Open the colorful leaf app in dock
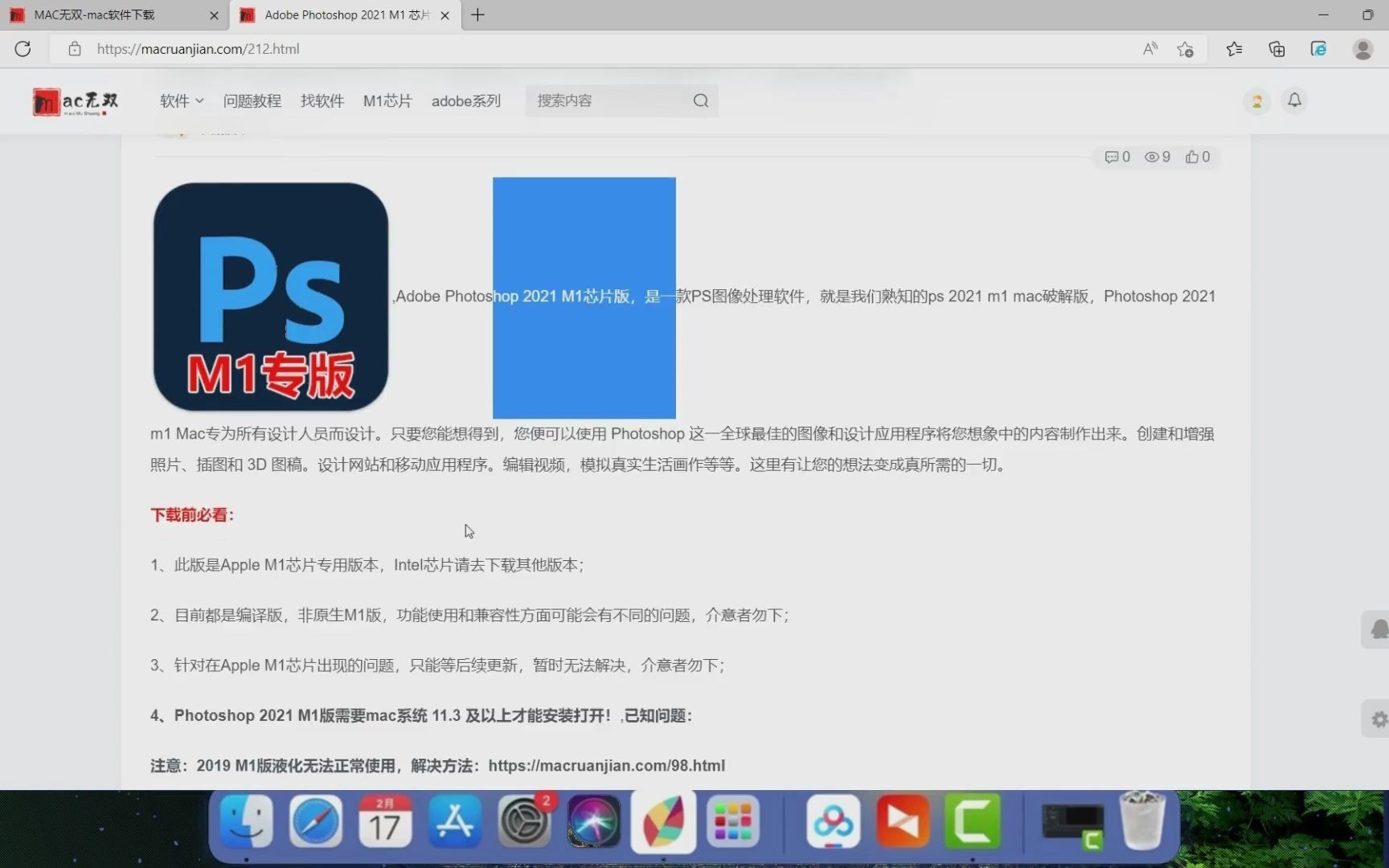The image size is (1389, 868). tap(663, 822)
